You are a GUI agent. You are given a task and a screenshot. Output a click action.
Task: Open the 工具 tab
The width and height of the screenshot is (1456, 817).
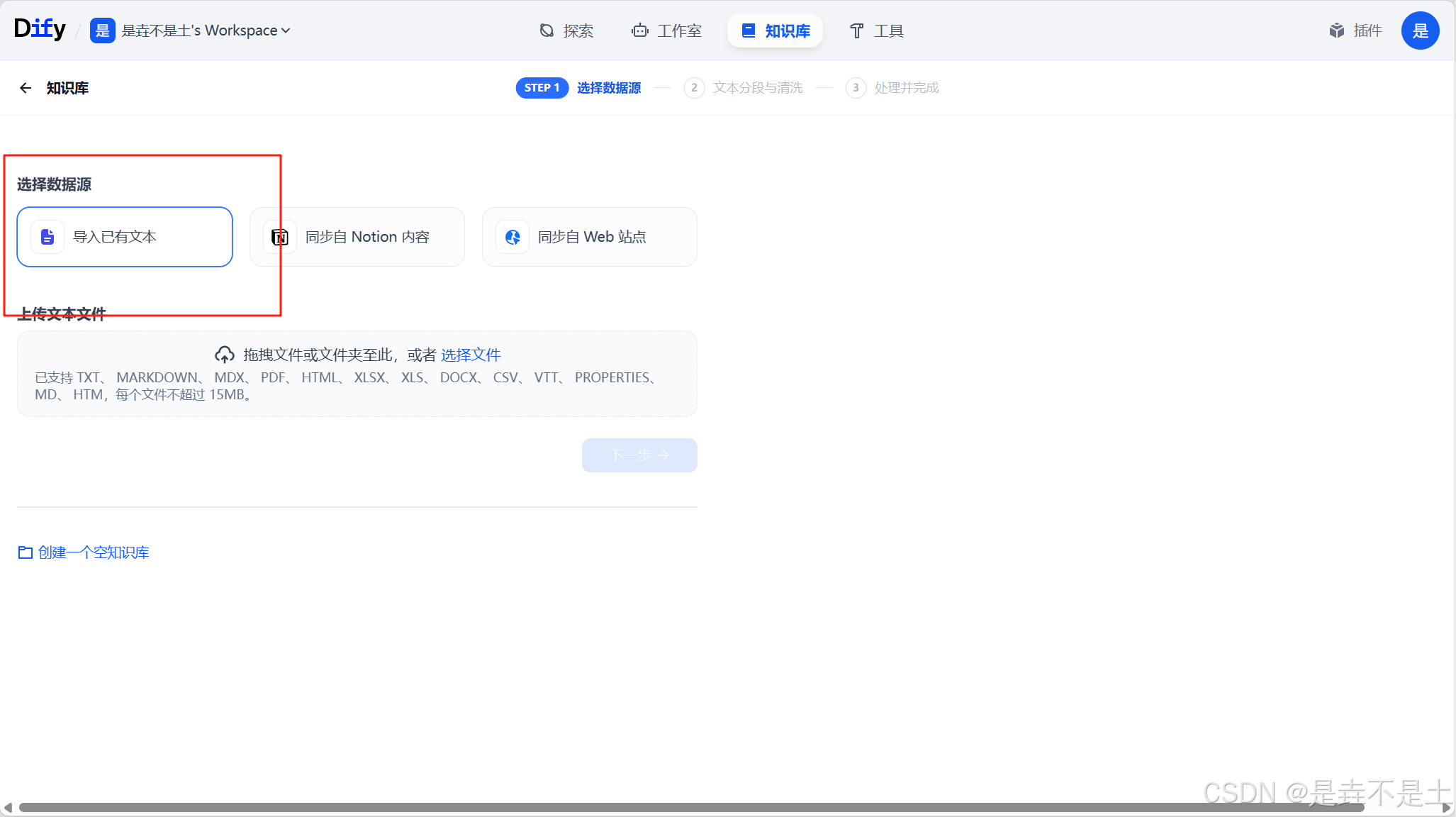pos(876,30)
